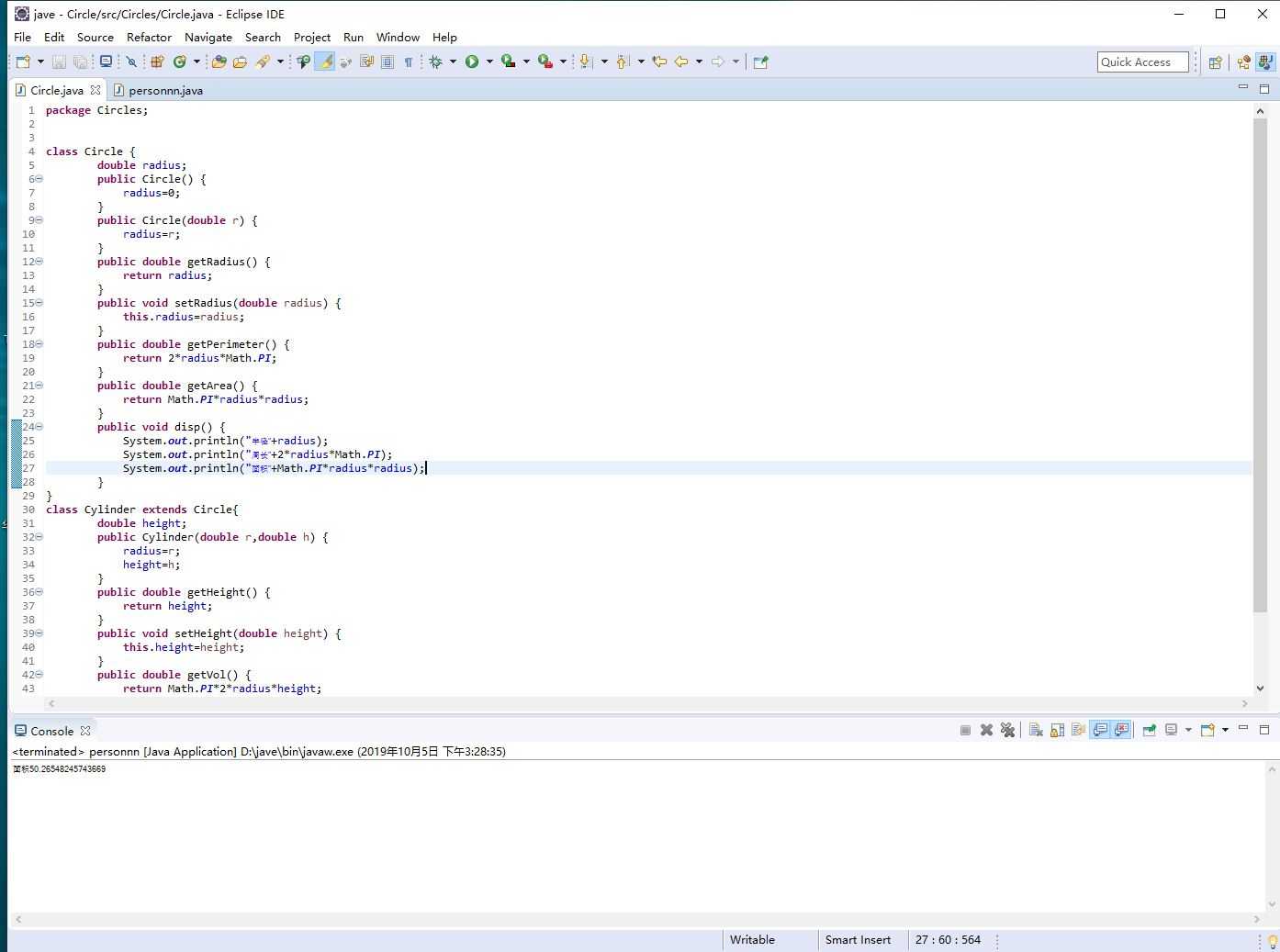
Task: Run the program with green Run button
Action: click(472, 62)
